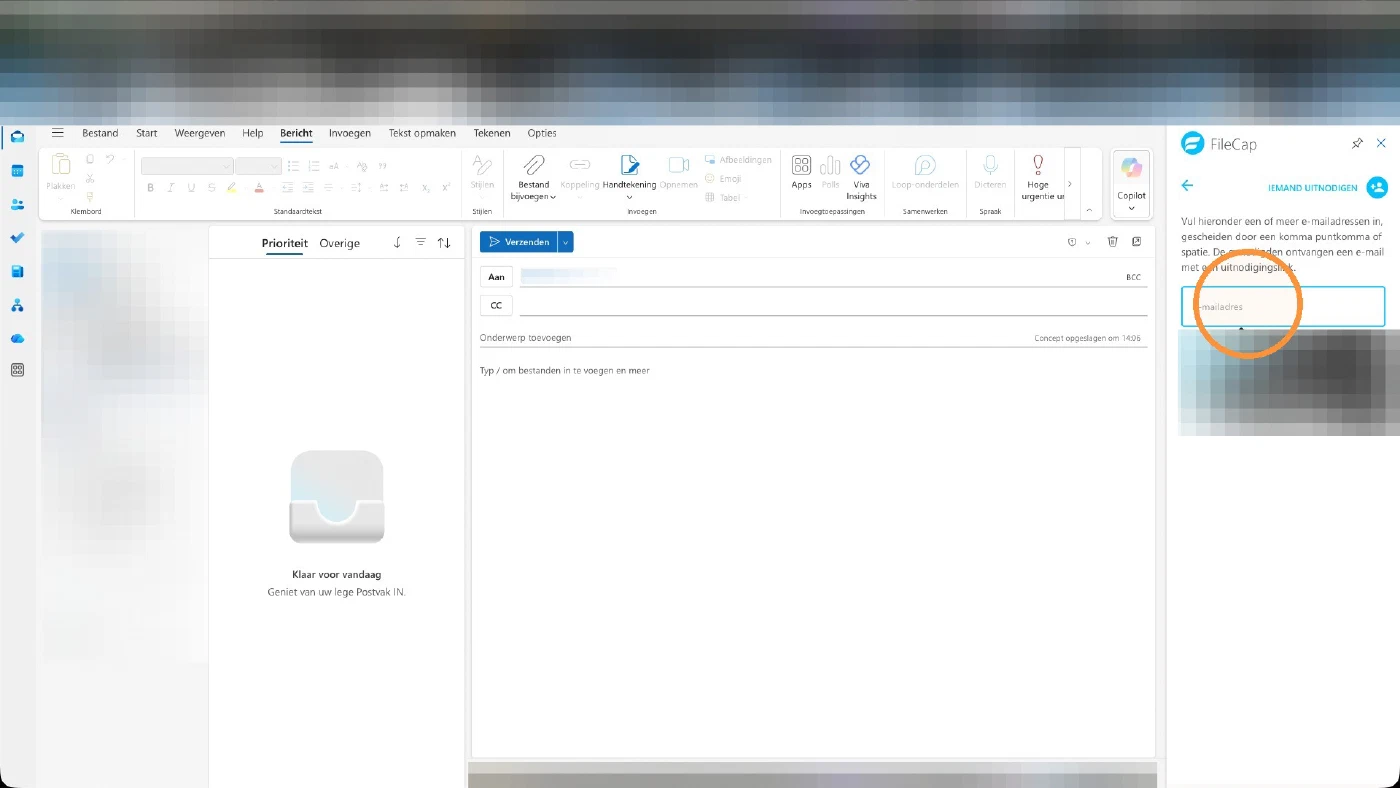Click the CC button
This screenshot has width=1400, height=788.
(496, 305)
